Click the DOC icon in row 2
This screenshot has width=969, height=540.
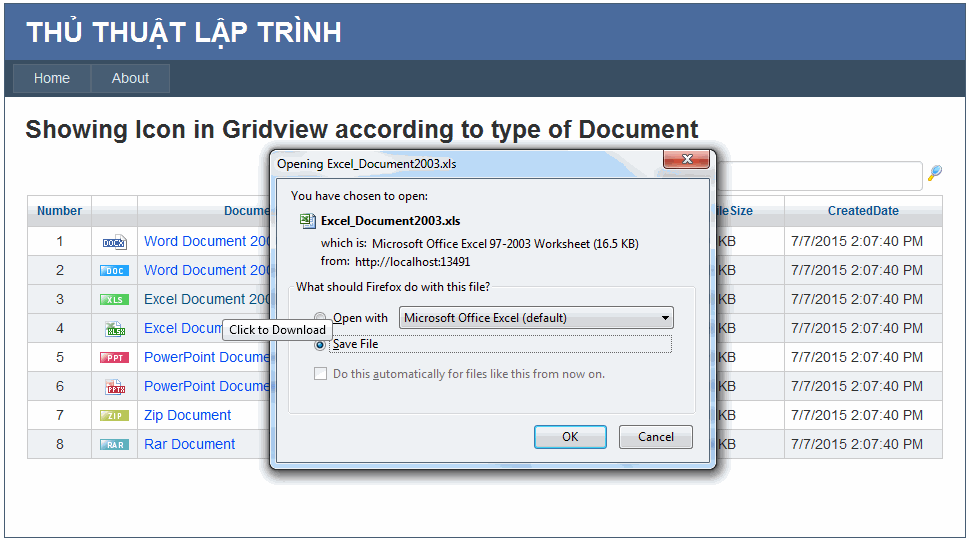[114, 271]
